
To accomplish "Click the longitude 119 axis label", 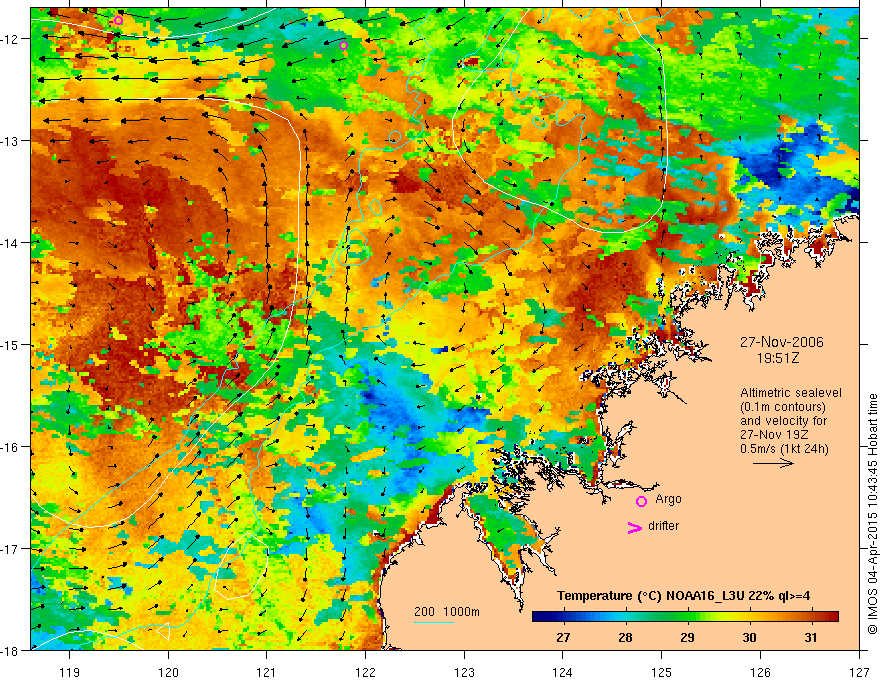I will [70, 672].
